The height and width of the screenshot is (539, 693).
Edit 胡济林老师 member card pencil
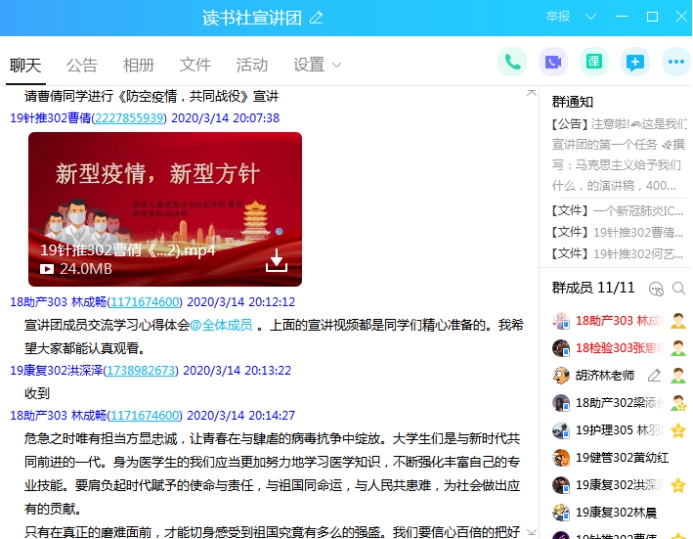click(x=655, y=376)
